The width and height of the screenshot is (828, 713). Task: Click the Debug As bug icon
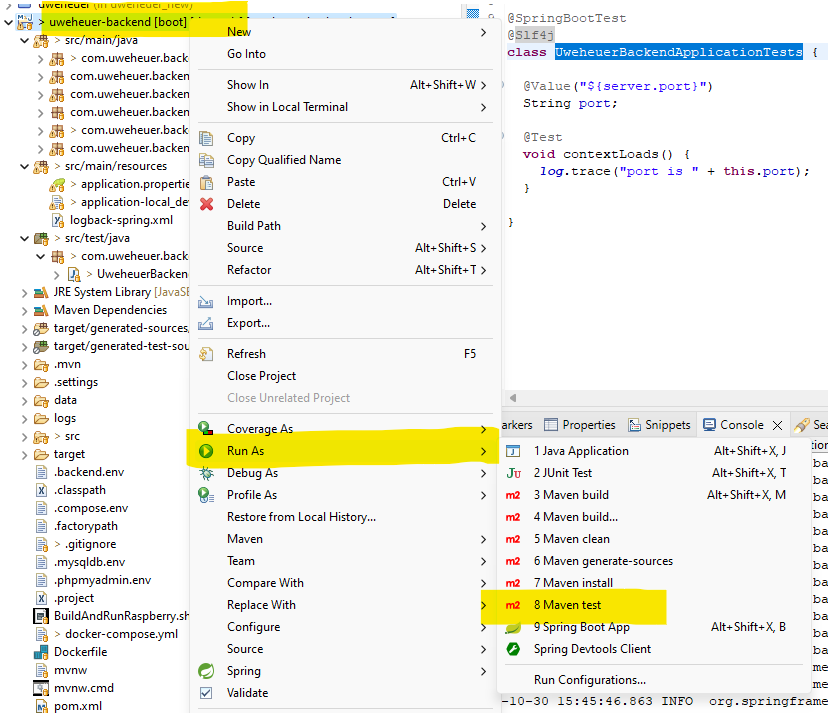(207, 473)
